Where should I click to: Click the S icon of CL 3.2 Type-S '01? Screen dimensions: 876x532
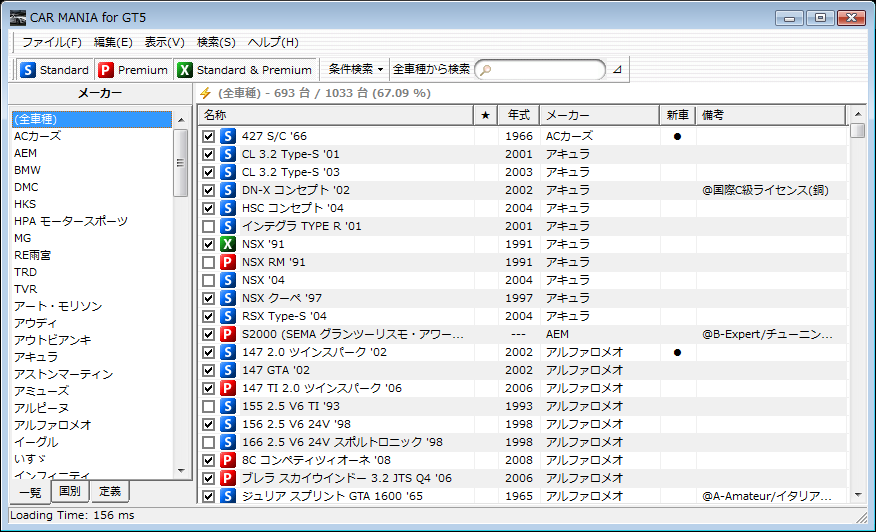(227, 154)
